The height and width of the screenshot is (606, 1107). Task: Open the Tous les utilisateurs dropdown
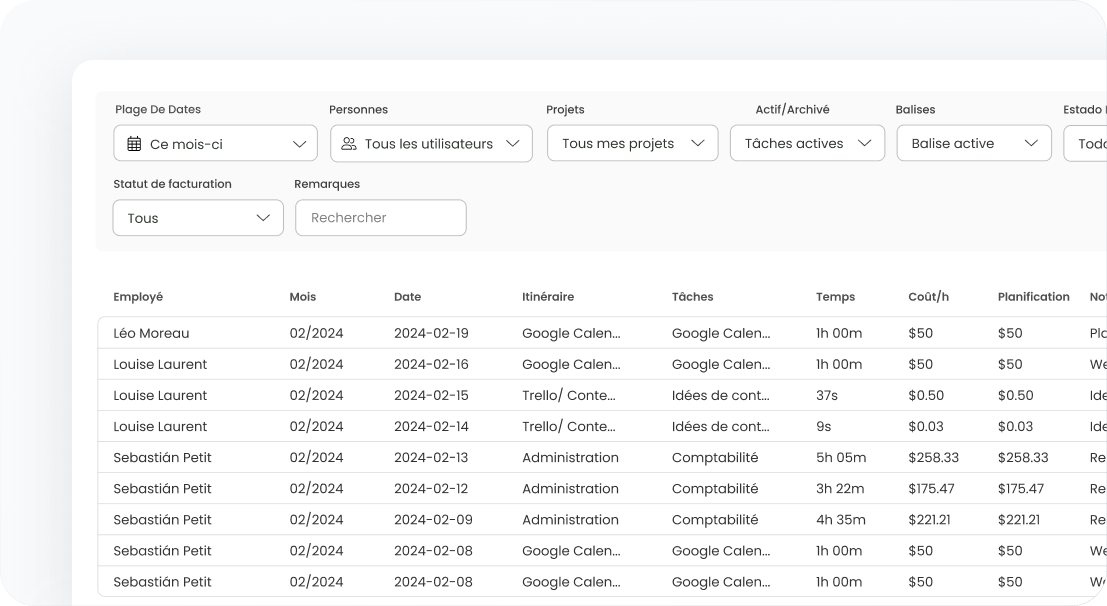click(x=431, y=143)
